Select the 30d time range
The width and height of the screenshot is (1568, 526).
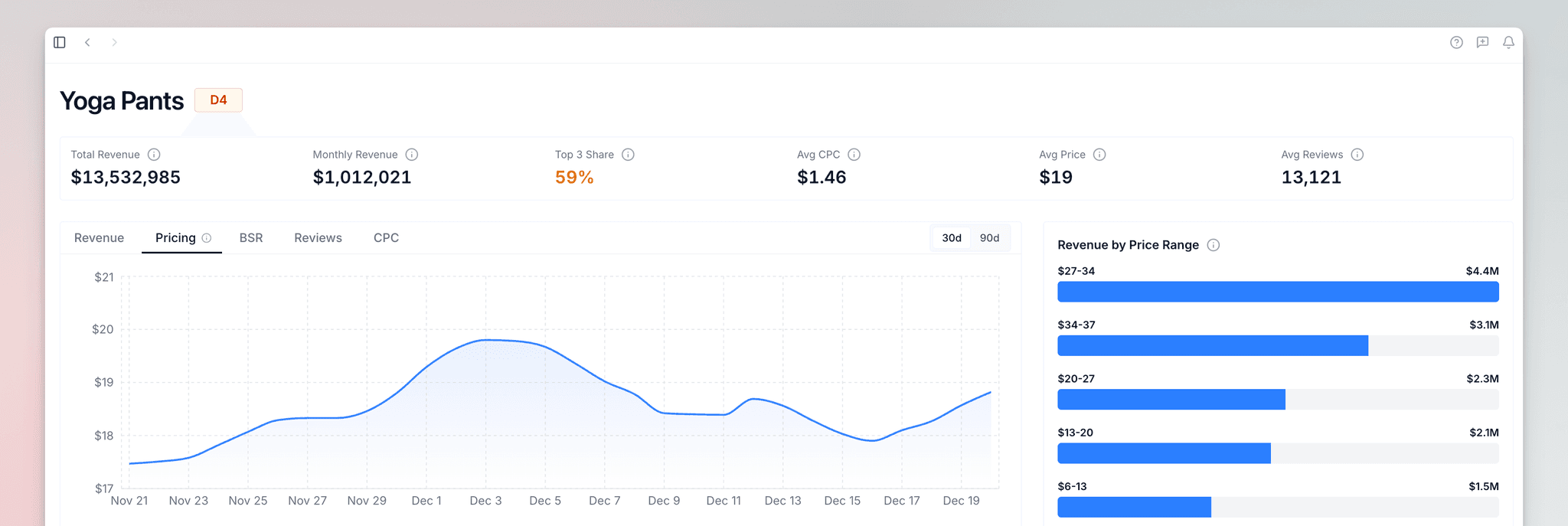pos(952,238)
